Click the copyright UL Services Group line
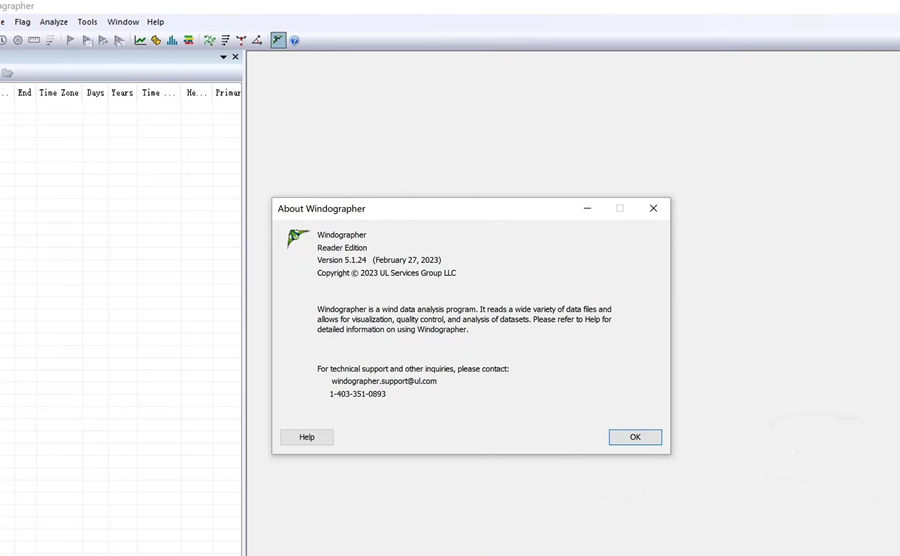This screenshot has height=556, width=900. point(386,273)
